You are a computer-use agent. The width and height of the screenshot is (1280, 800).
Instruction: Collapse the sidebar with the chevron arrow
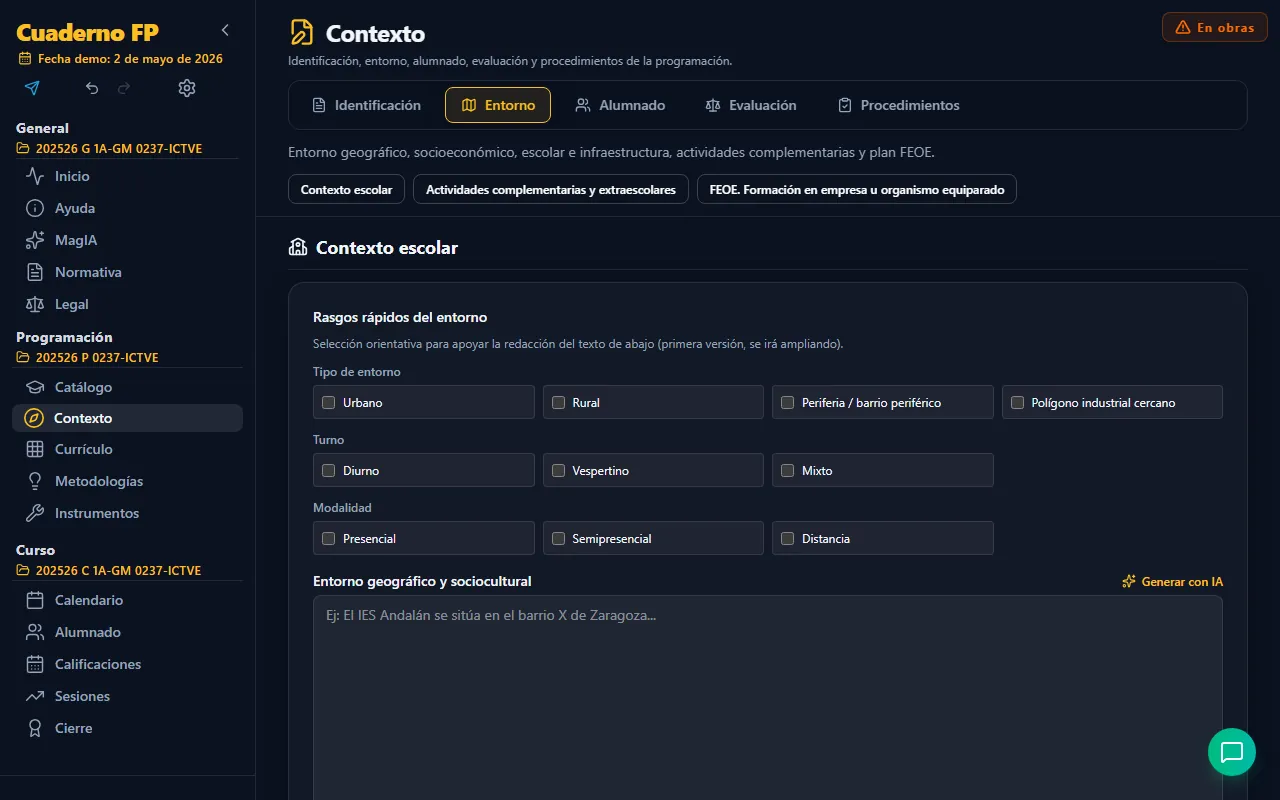pos(225,30)
